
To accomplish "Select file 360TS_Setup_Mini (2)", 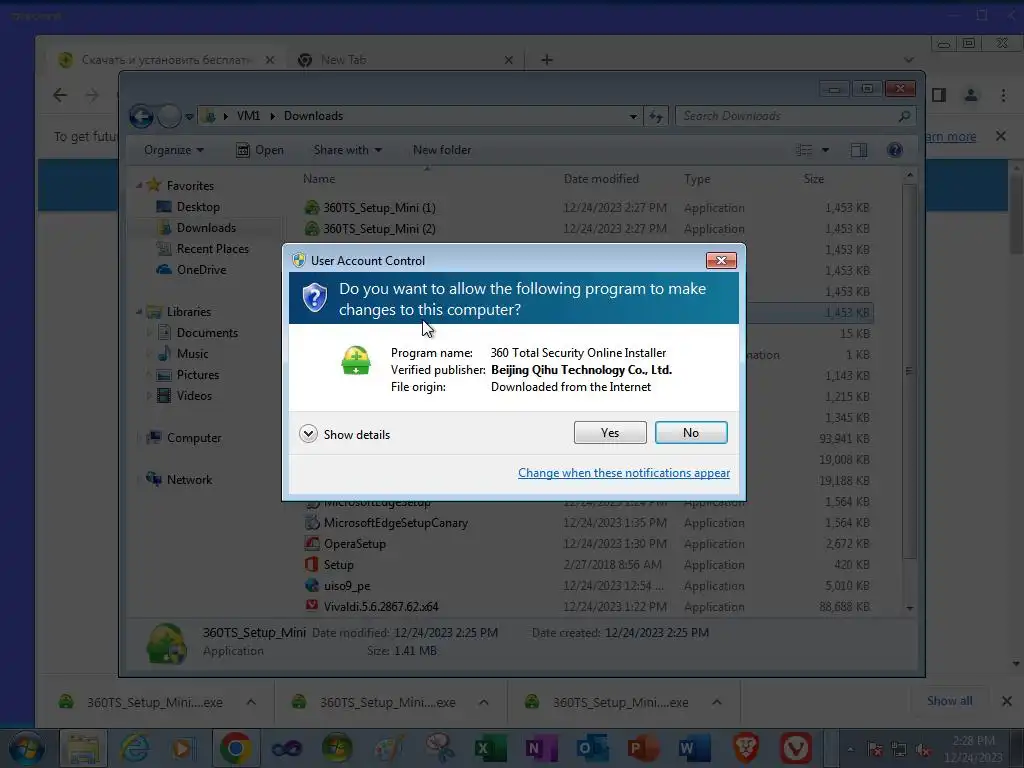I will (379, 229).
